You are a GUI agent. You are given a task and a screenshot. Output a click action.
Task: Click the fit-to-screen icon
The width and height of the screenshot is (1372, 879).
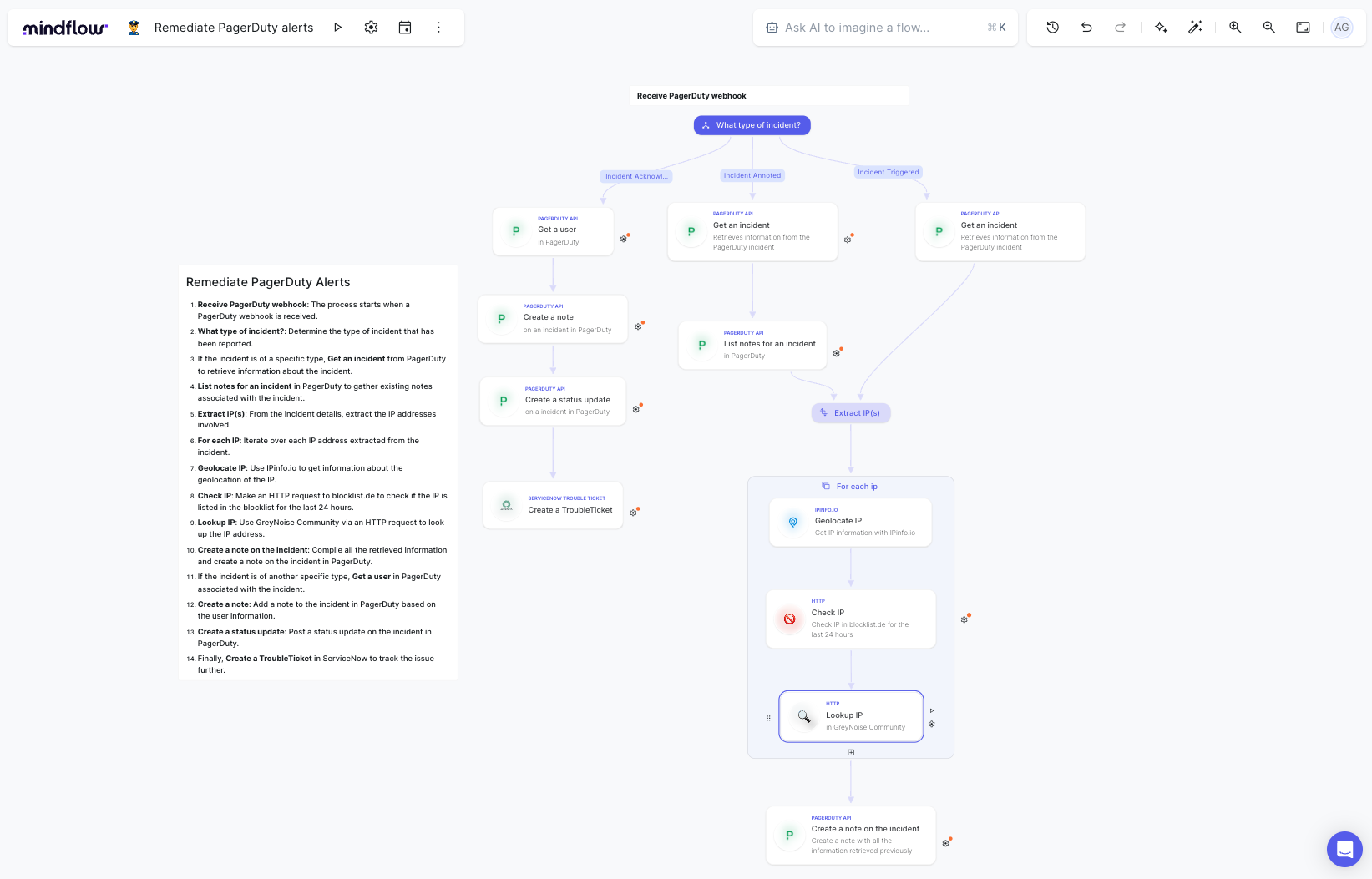point(1303,28)
